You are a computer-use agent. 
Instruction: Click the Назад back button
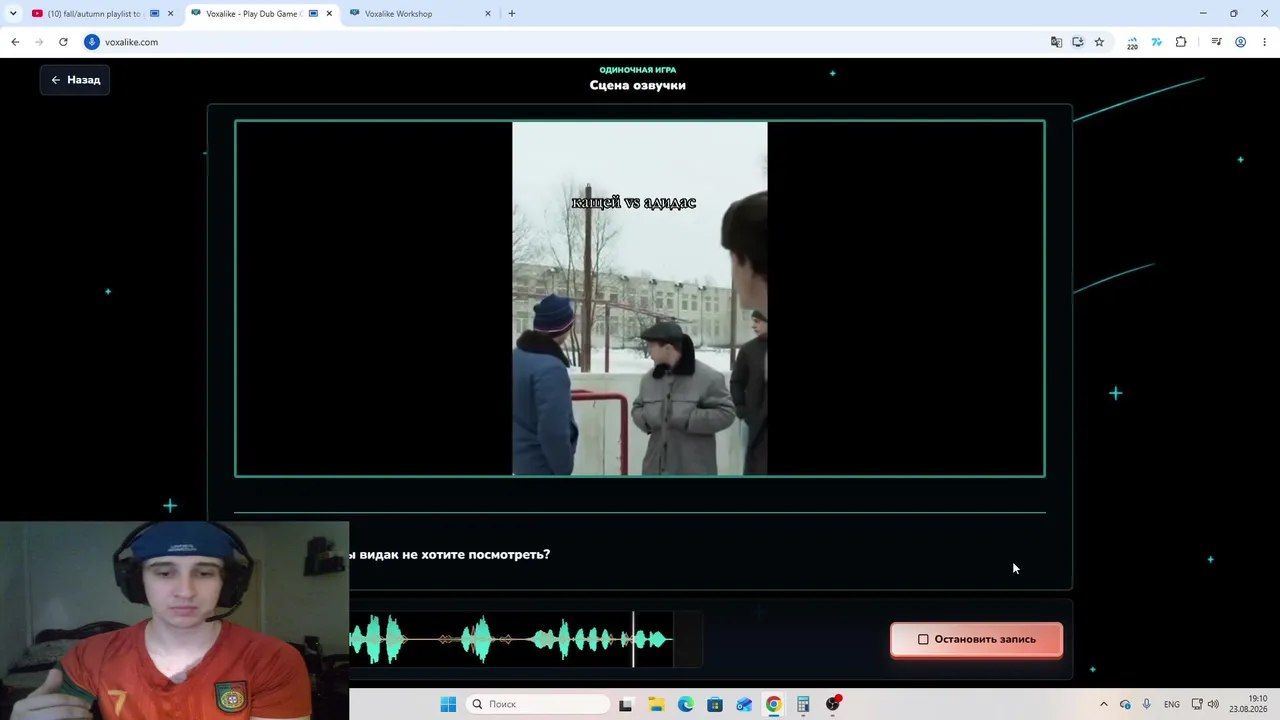tap(75, 80)
